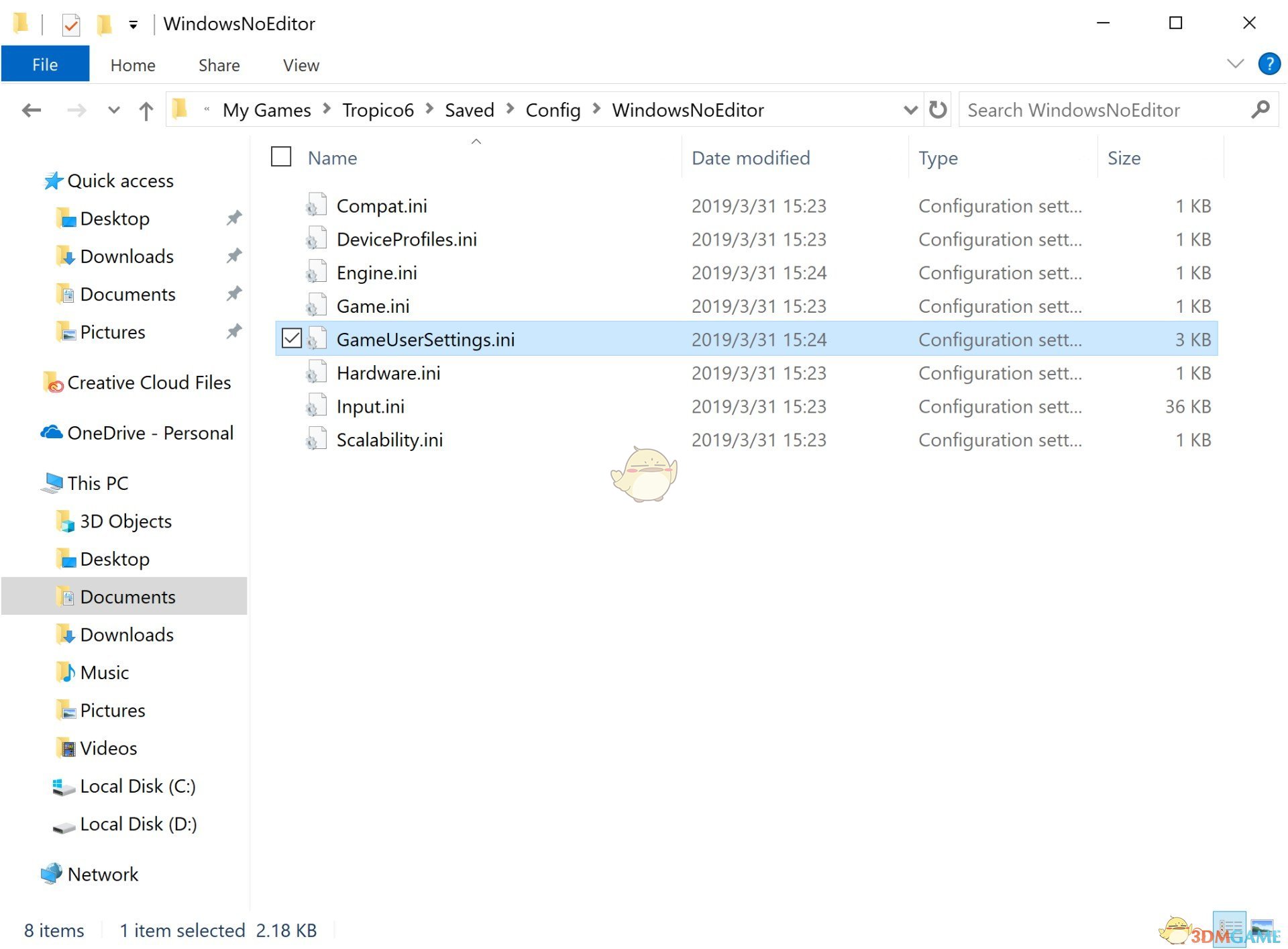Click the Input.ini file icon
1288x949 pixels.
pyautogui.click(x=315, y=406)
